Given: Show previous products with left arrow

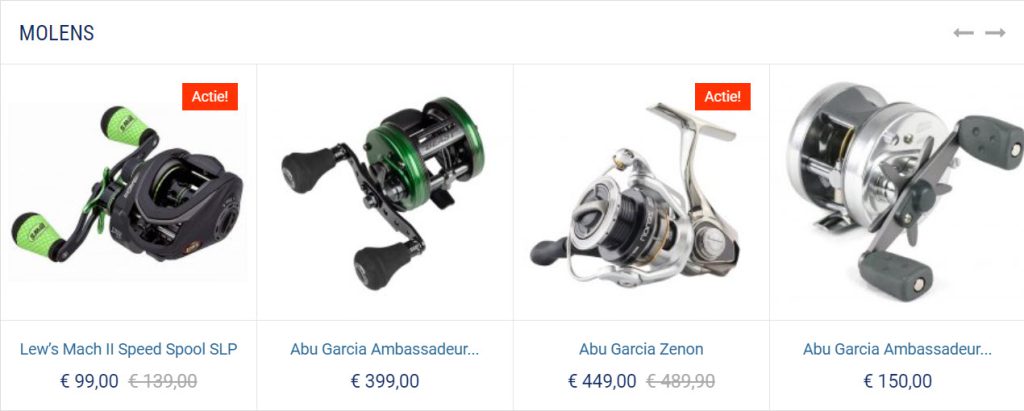Looking at the screenshot, I should click(963, 33).
